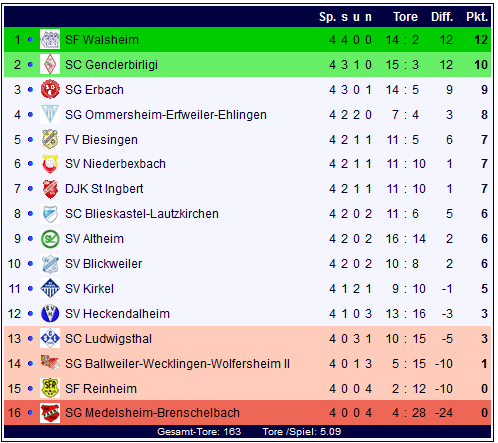Click the Diff. column header
Image resolution: width=498 pixels, height=443 pixels.
tap(442, 17)
